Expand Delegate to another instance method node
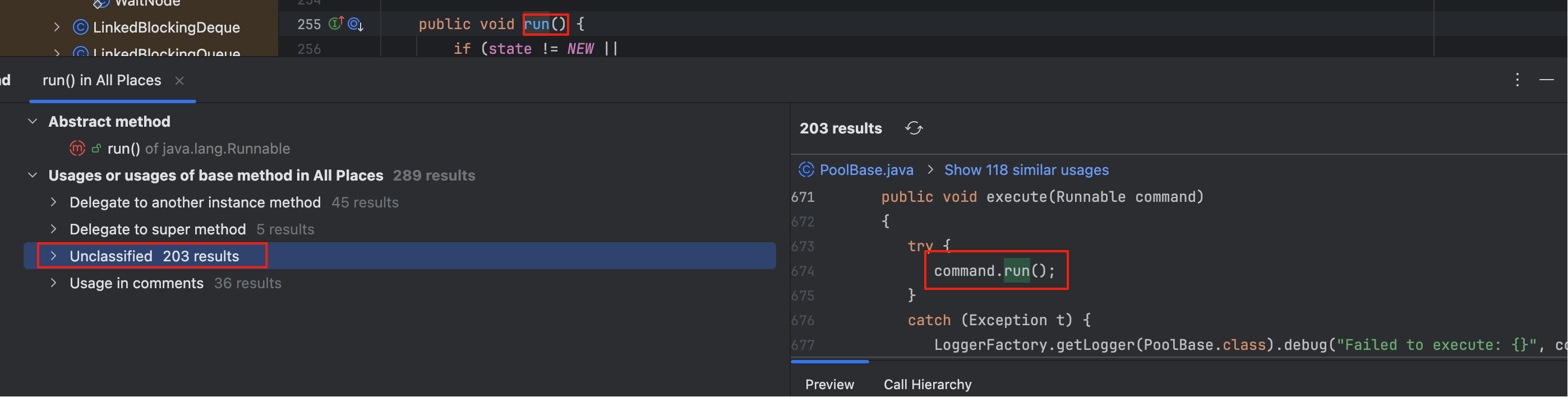 coord(54,203)
